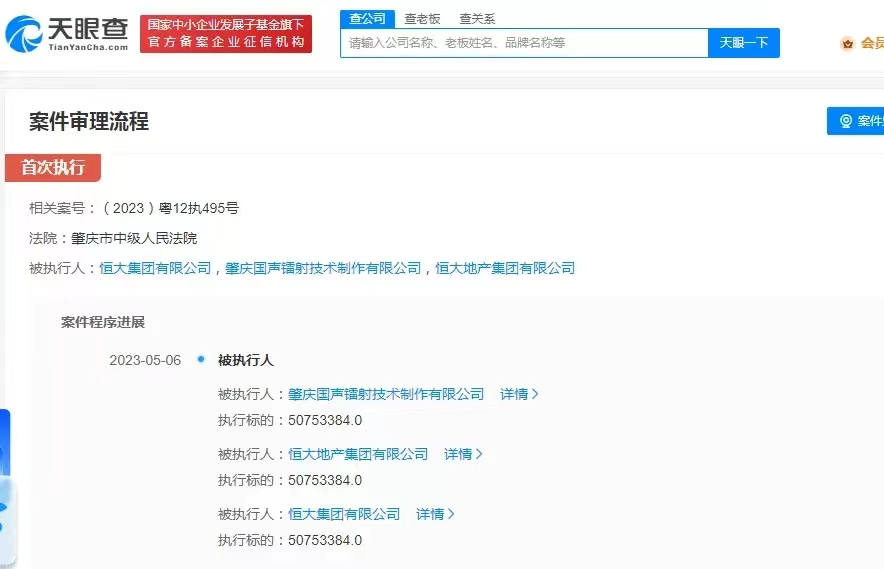Open 恒大地产集团有限公司 in the top 被执行人 list
The height and width of the screenshot is (569, 884).
[x=505, y=268]
